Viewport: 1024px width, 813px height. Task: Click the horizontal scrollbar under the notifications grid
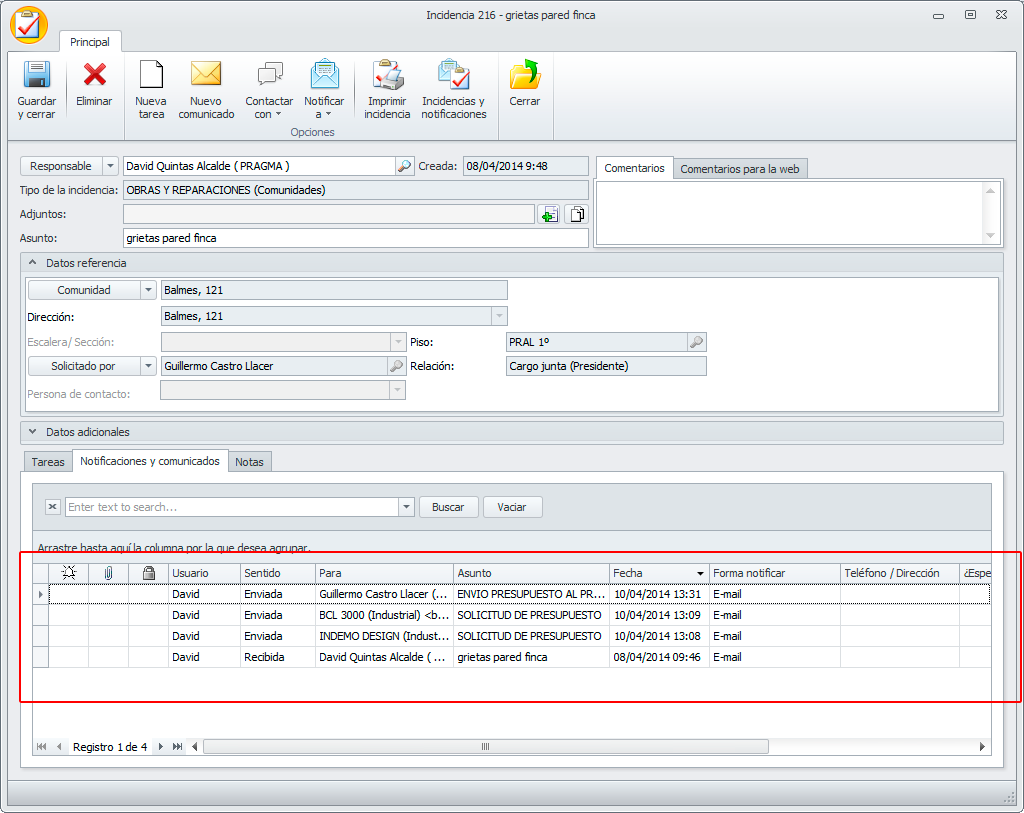485,747
